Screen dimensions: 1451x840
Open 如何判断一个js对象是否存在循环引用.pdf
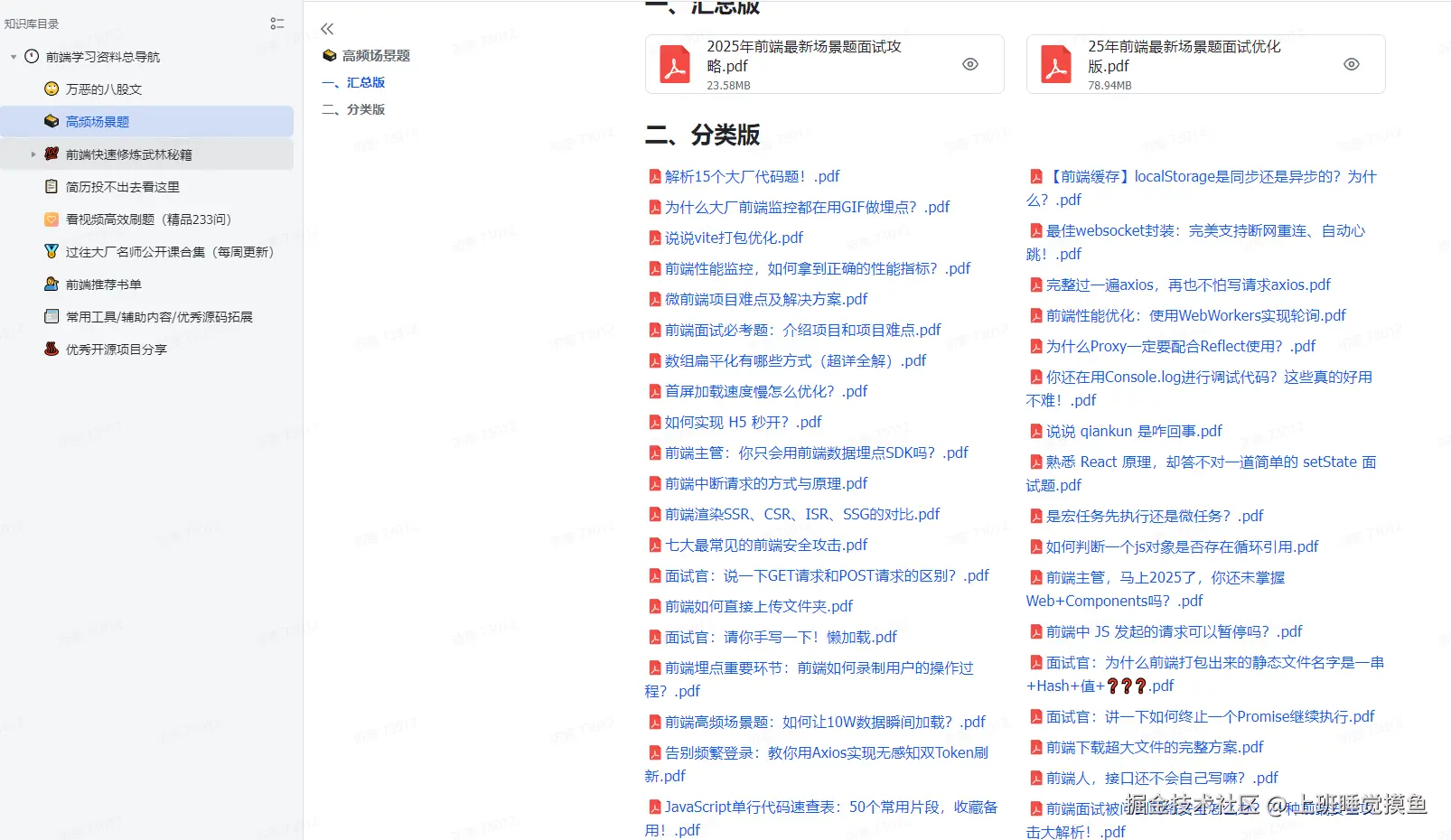(x=1182, y=546)
